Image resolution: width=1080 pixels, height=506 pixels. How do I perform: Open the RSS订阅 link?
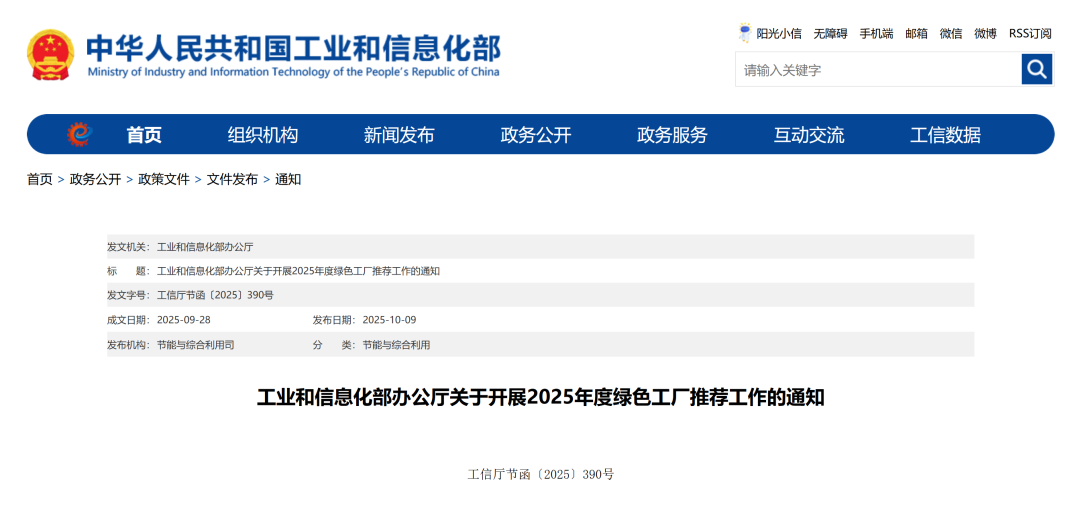1030,34
